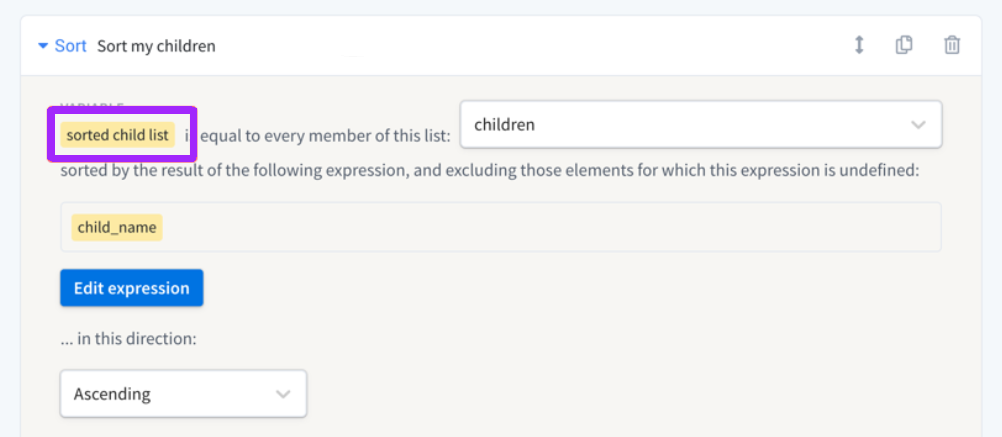
Task: Select the 'sorted child list' variable tag
Action: [x=118, y=135]
